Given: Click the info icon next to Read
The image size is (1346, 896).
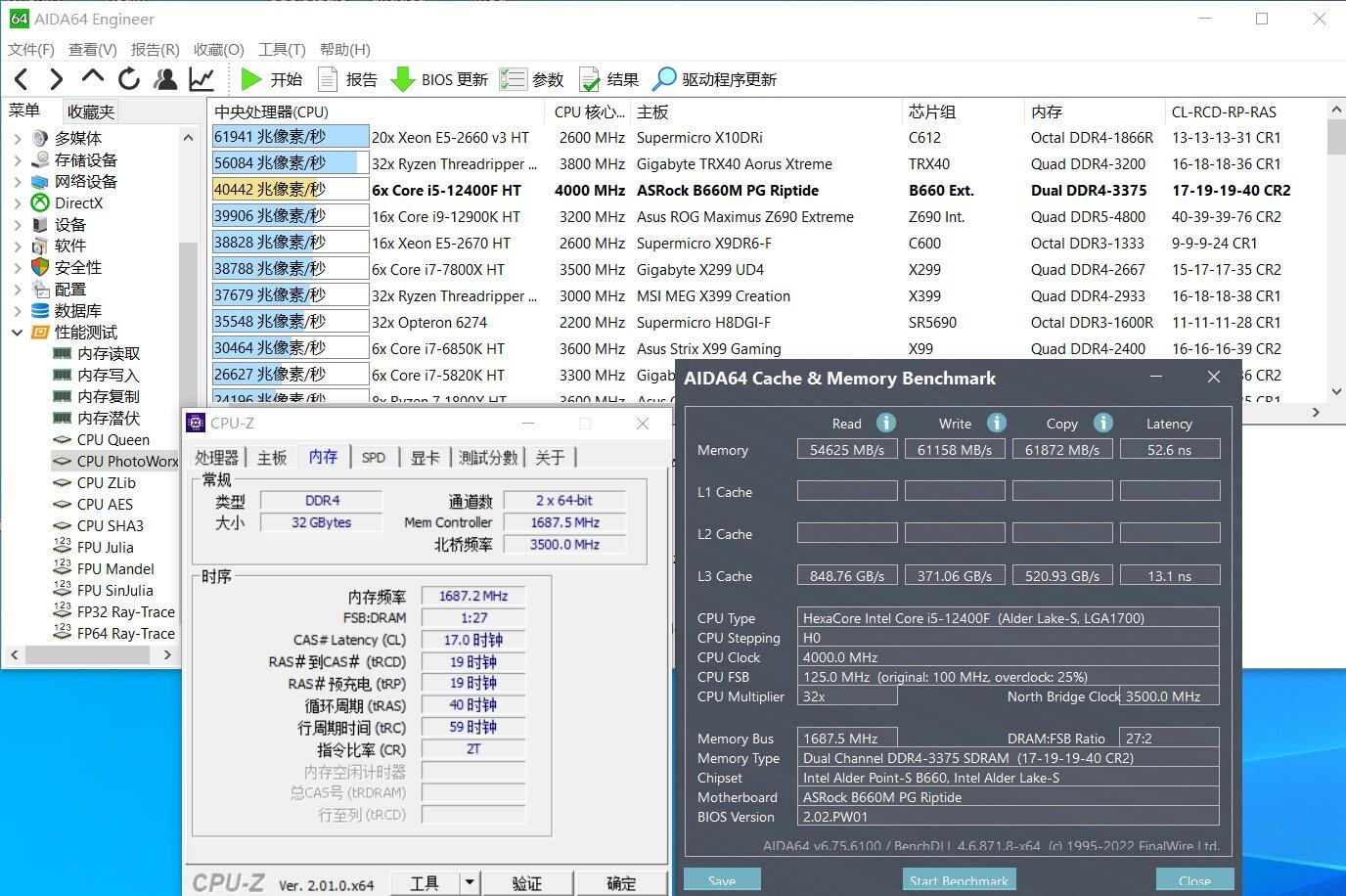Looking at the screenshot, I should pos(885,423).
